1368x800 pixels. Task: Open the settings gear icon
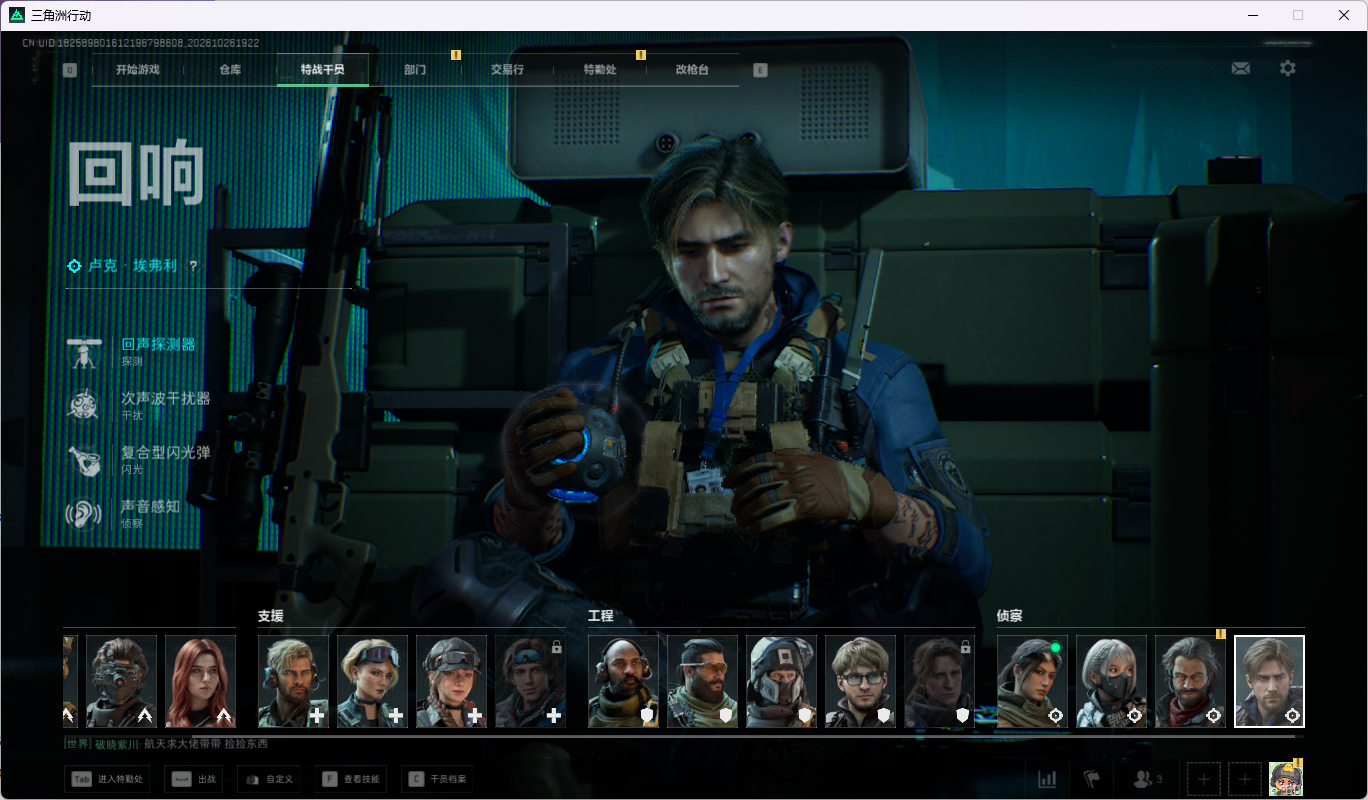pos(1288,68)
